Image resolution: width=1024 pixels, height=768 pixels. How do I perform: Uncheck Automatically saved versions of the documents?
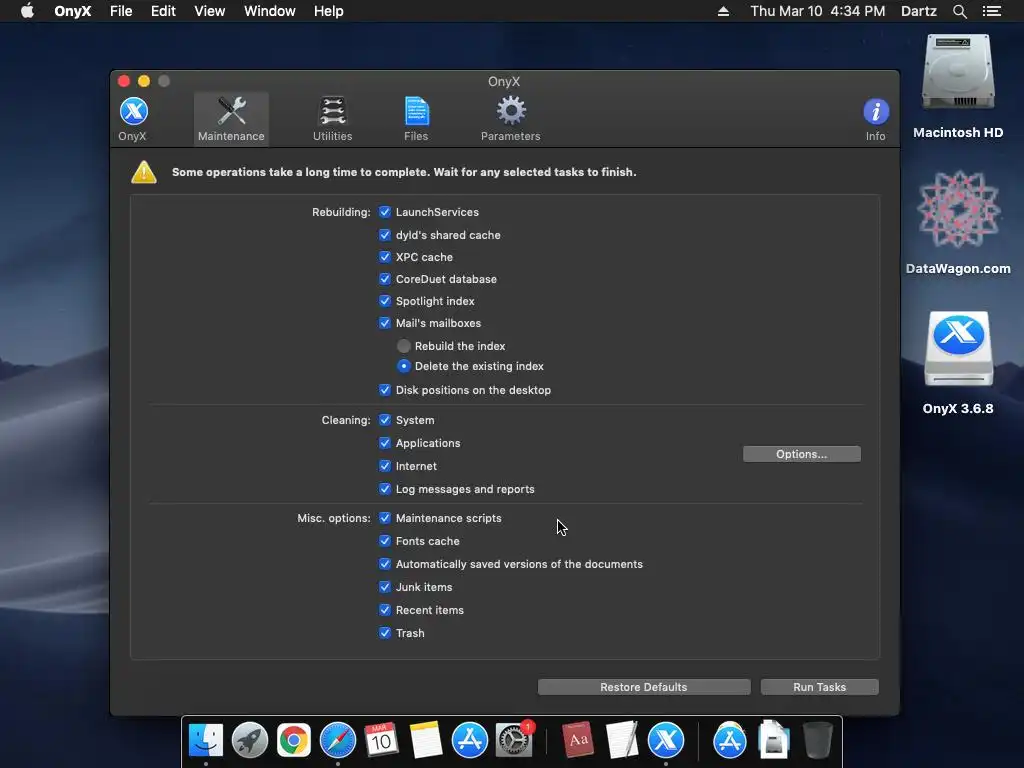pos(385,564)
